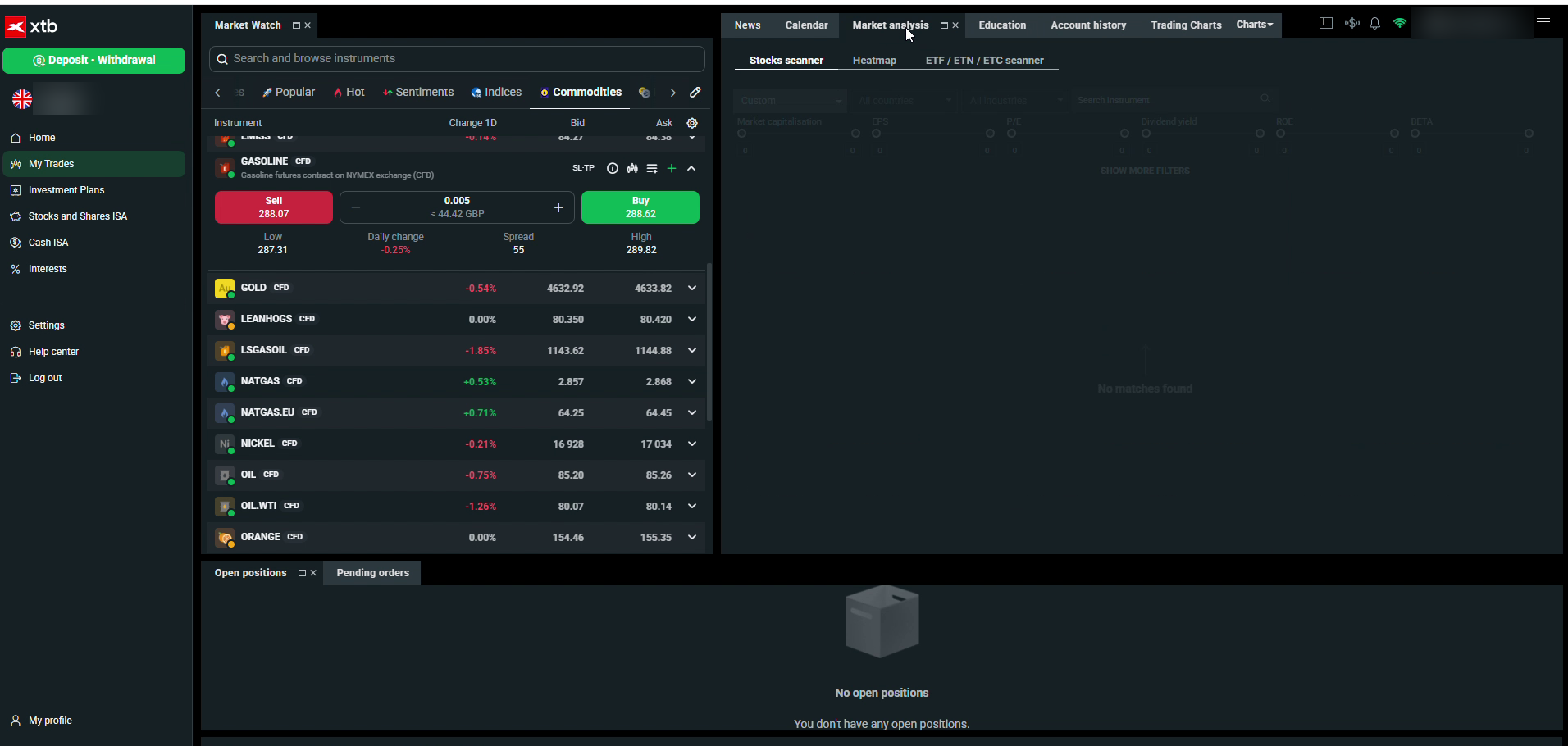This screenshot has height=746, width=1568.
Task: Switch to the News tab
Action: click(x=747, y=25)
